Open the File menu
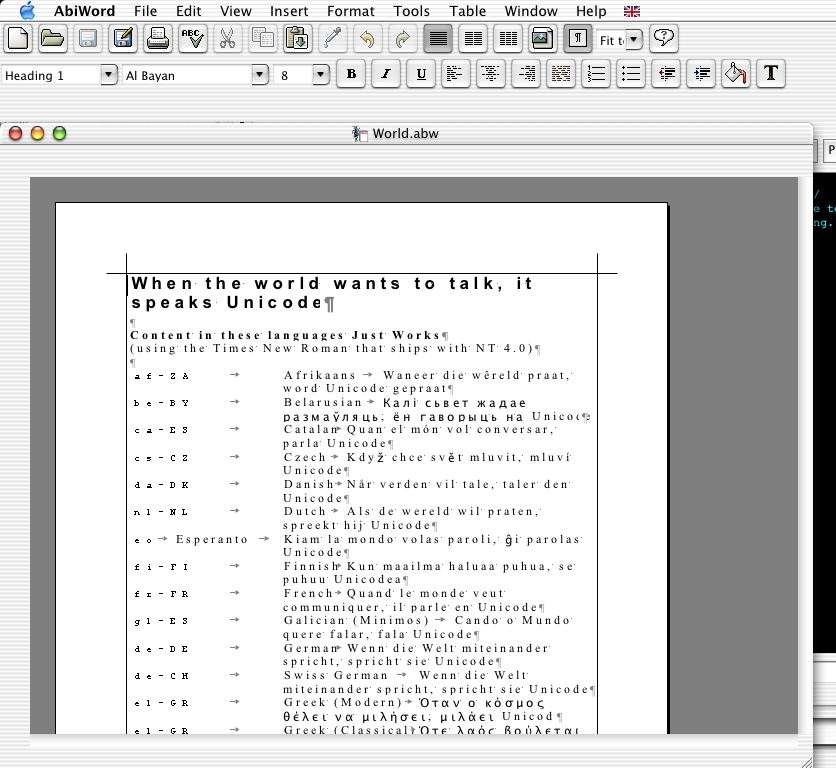Viewport: 836px width, 768px height. (146, 11)
